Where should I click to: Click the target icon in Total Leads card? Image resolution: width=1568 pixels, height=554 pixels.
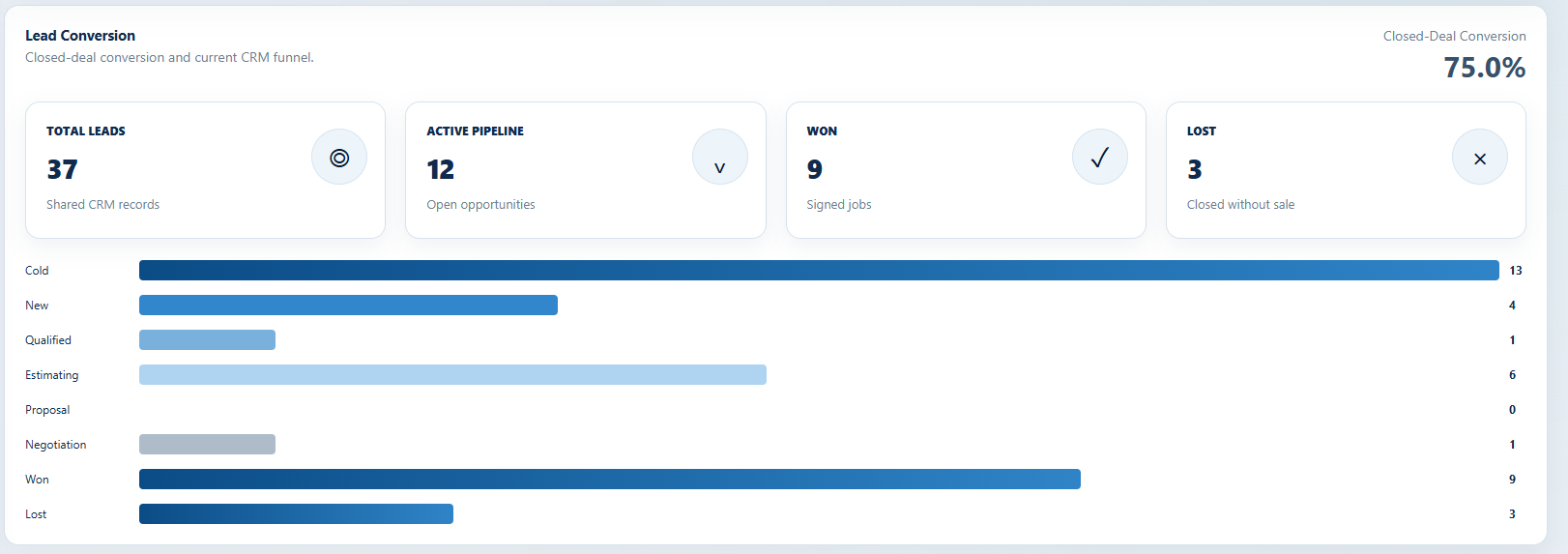pyautogui.click(x=339, y=158)
